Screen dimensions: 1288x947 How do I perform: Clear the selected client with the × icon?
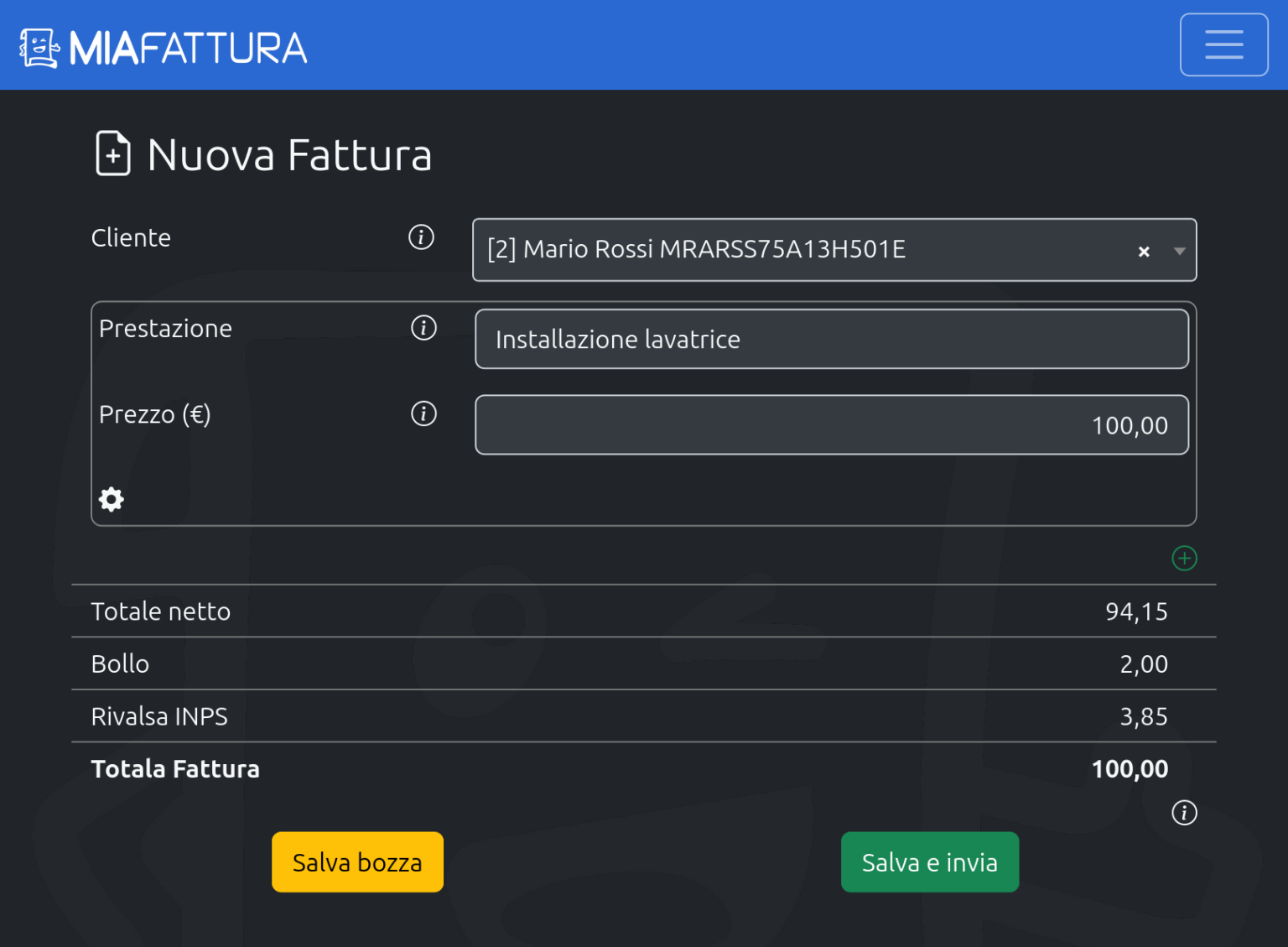coord(1144,250)
